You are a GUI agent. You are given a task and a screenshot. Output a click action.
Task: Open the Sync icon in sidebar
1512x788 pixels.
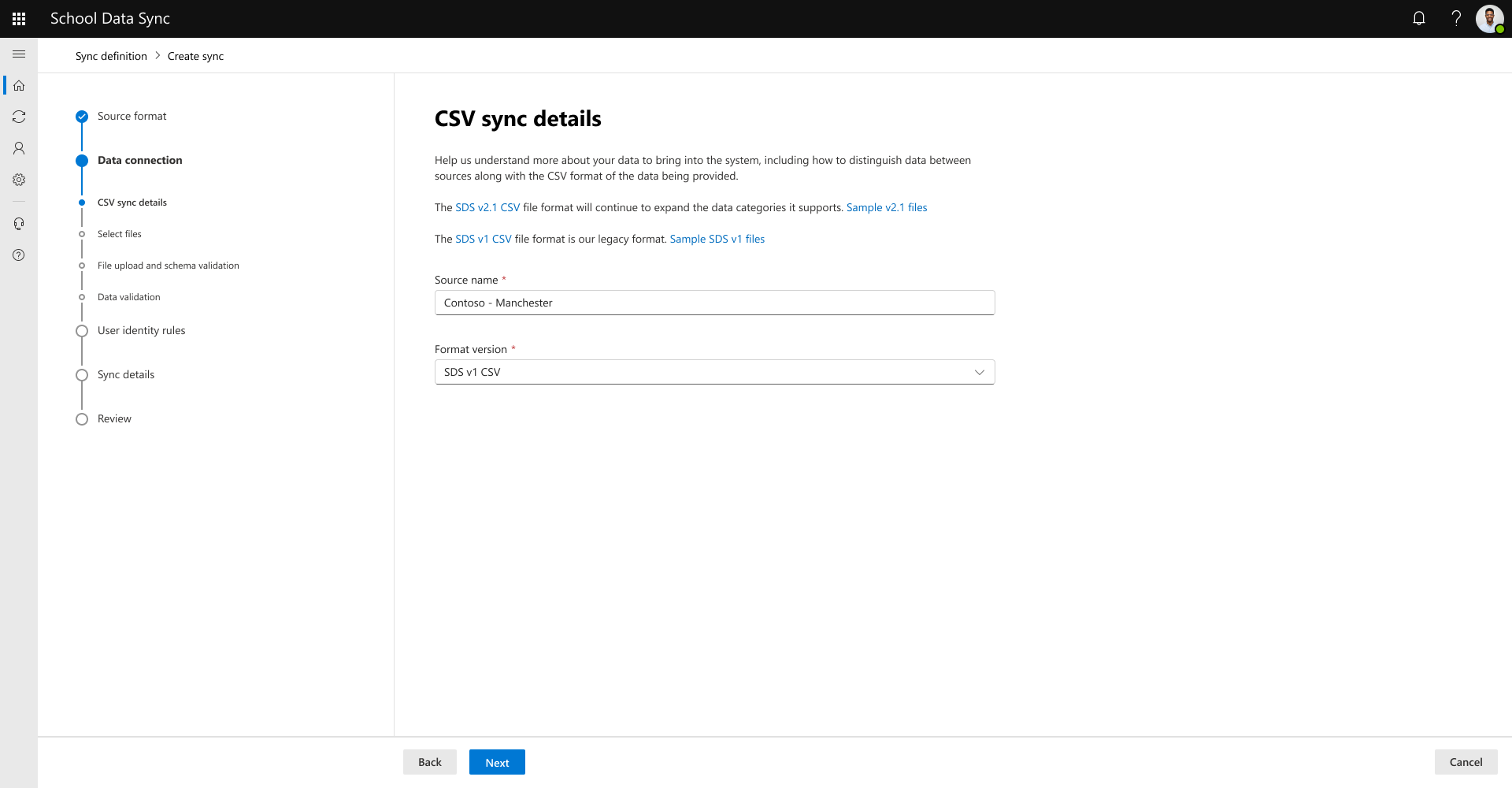pyautogui.click(x=19, y=117)
